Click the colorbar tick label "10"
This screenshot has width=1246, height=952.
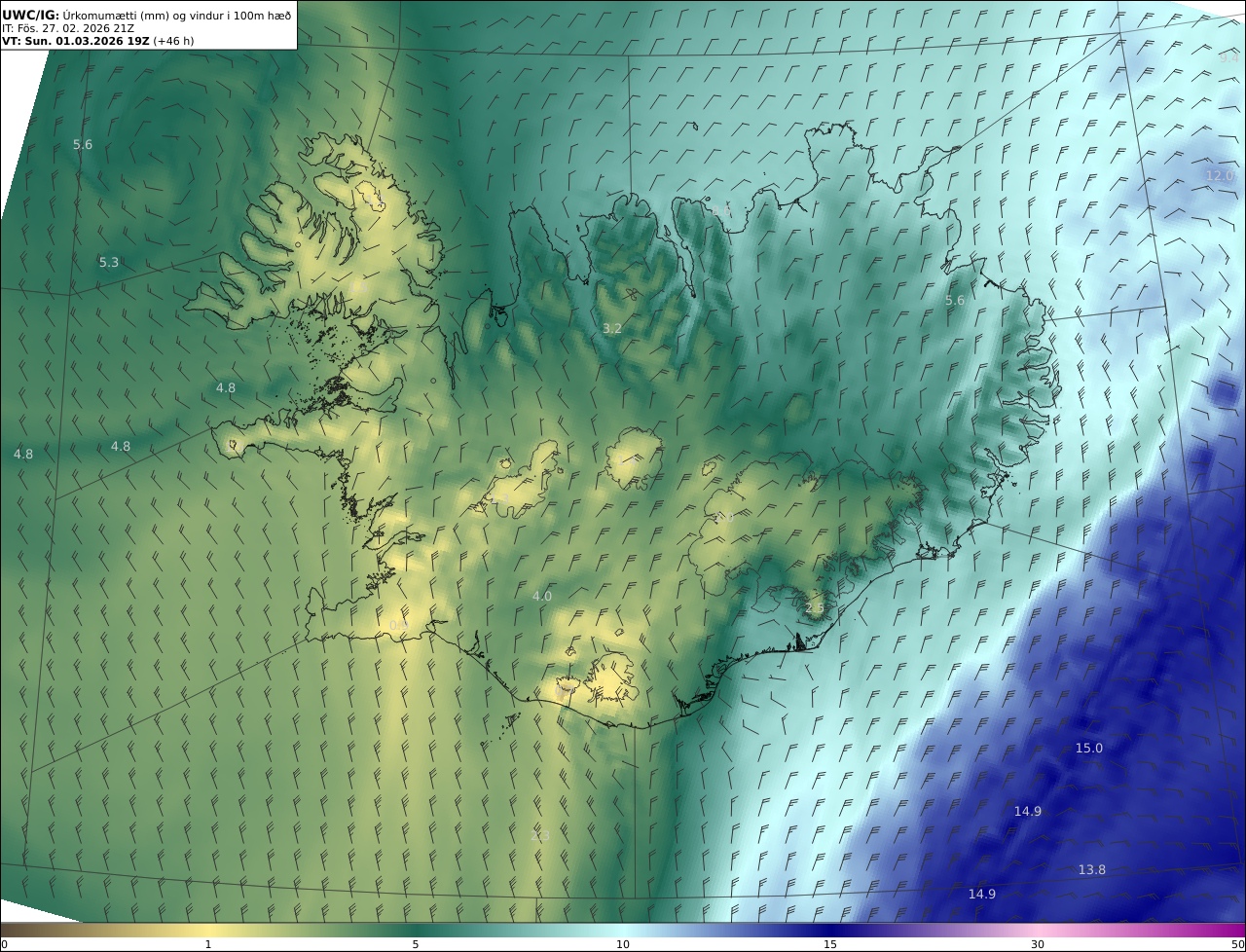point(623,944)
